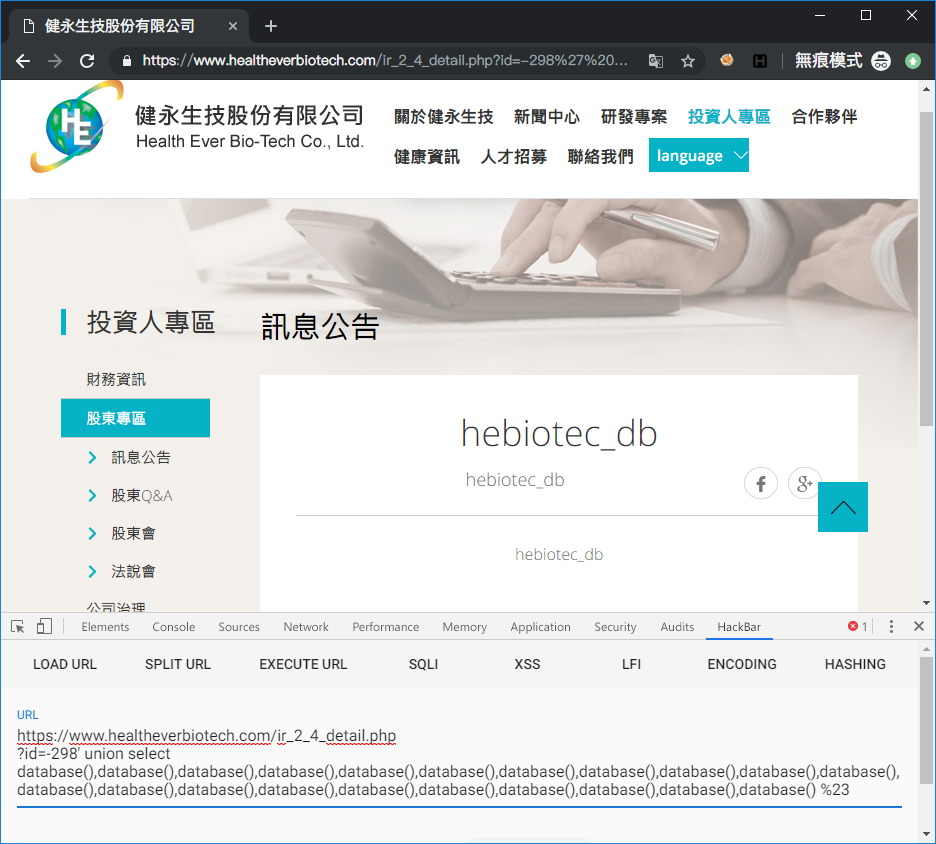This screenshot has width=936, height=844.
Task: Open 財務資訊 in the sidebar
Action: (116, 380)
